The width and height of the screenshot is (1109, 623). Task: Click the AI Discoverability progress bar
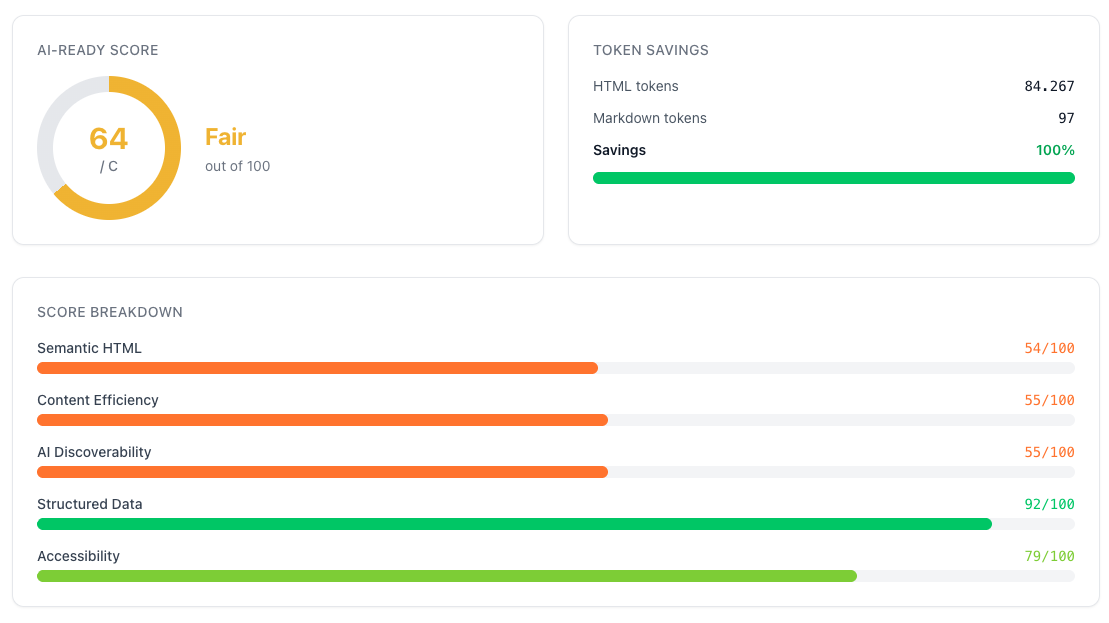click(556, 472)
